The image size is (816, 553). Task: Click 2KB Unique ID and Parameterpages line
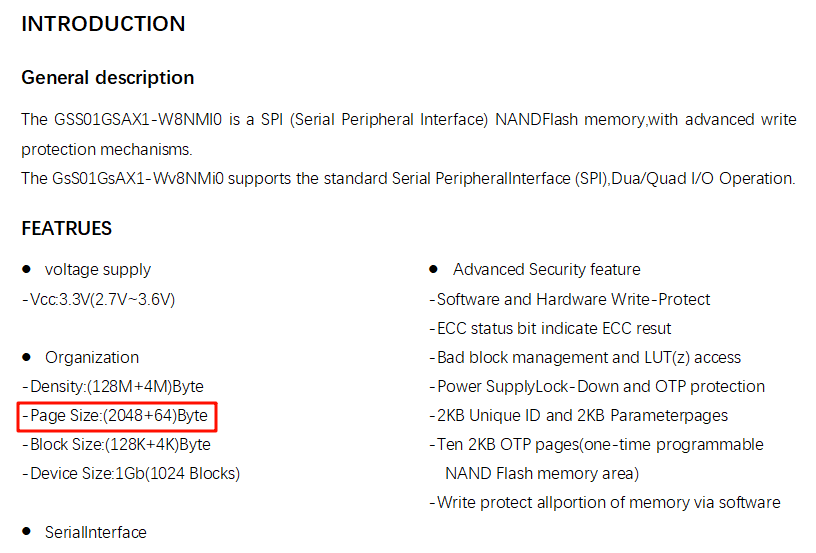[x=579, y=416]
